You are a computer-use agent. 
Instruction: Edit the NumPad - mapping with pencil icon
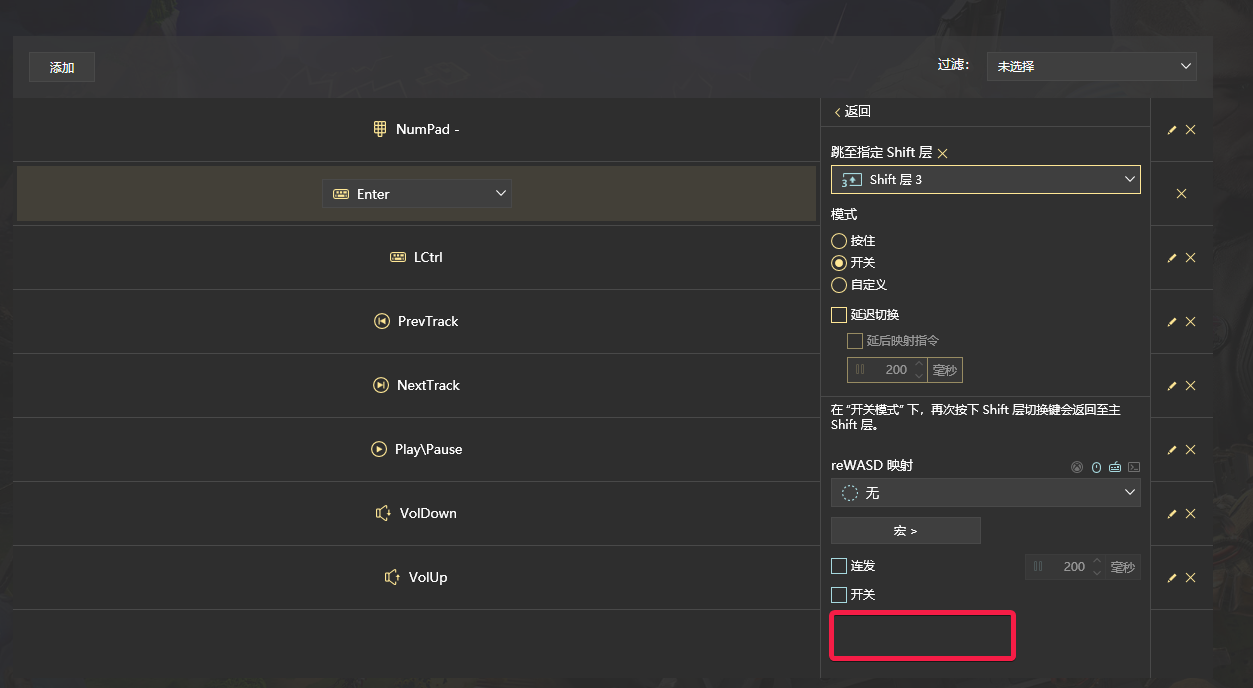tap(1172, 130)
